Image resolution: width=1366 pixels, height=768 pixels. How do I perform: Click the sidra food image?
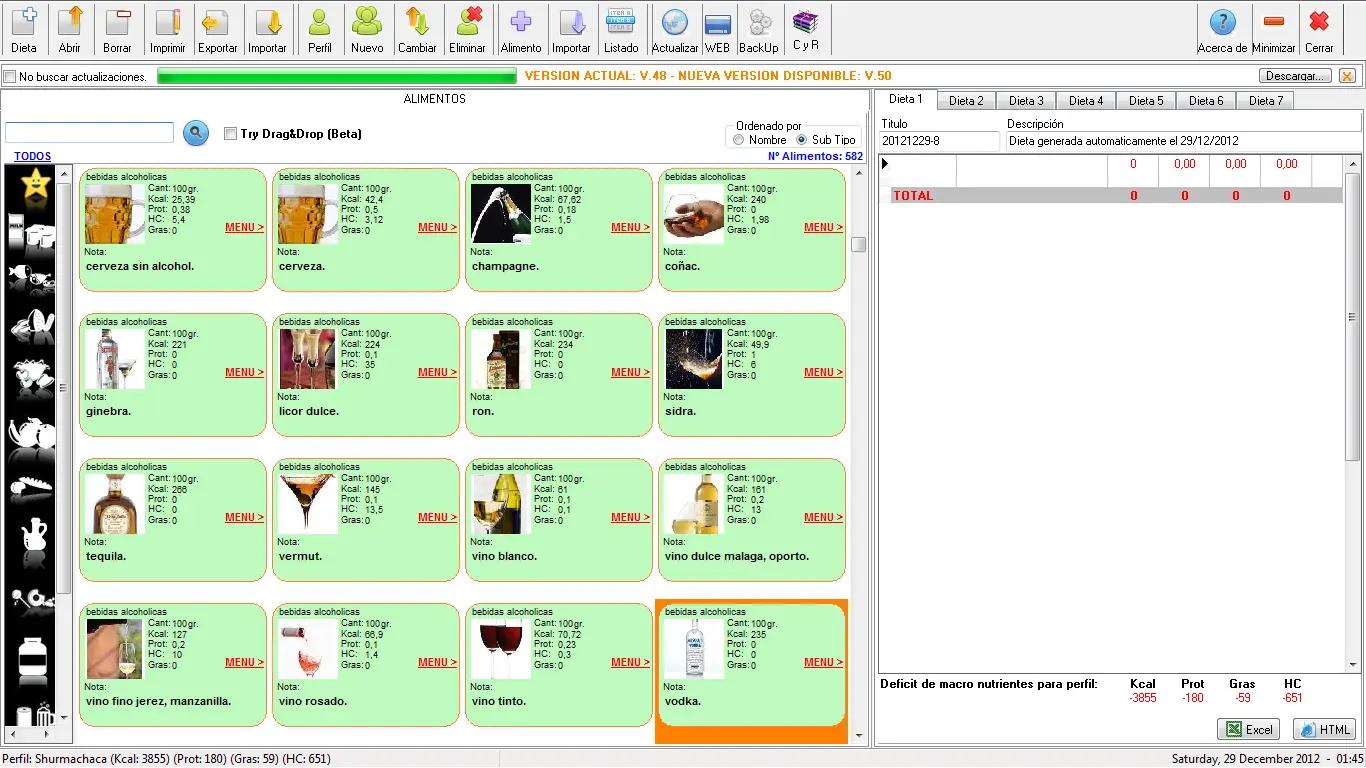tap(694, 359)
